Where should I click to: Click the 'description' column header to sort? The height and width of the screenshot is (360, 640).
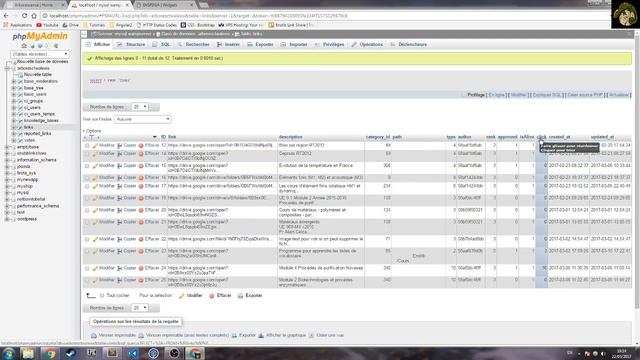[291, 137]
